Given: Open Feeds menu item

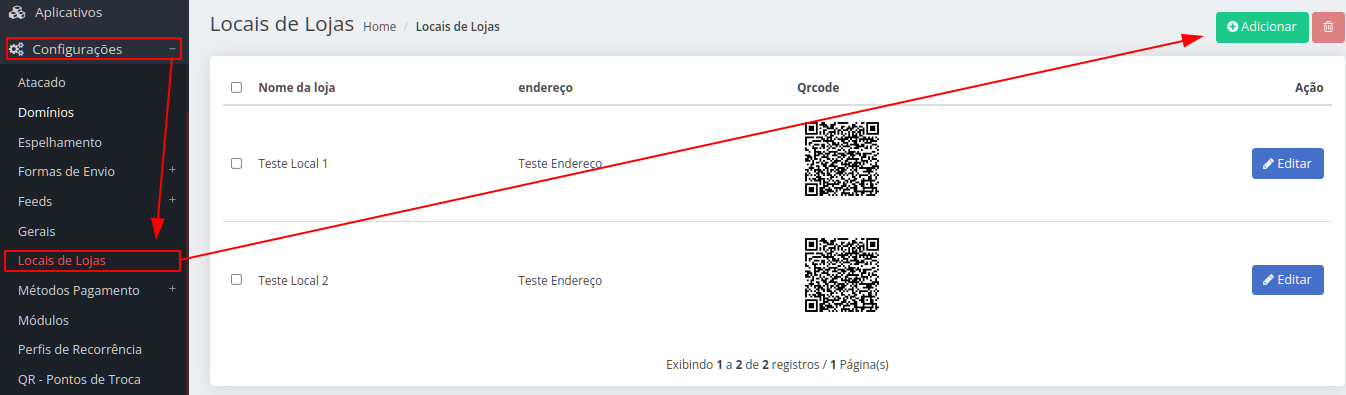Looking at the screenshot, I should 35,201.
